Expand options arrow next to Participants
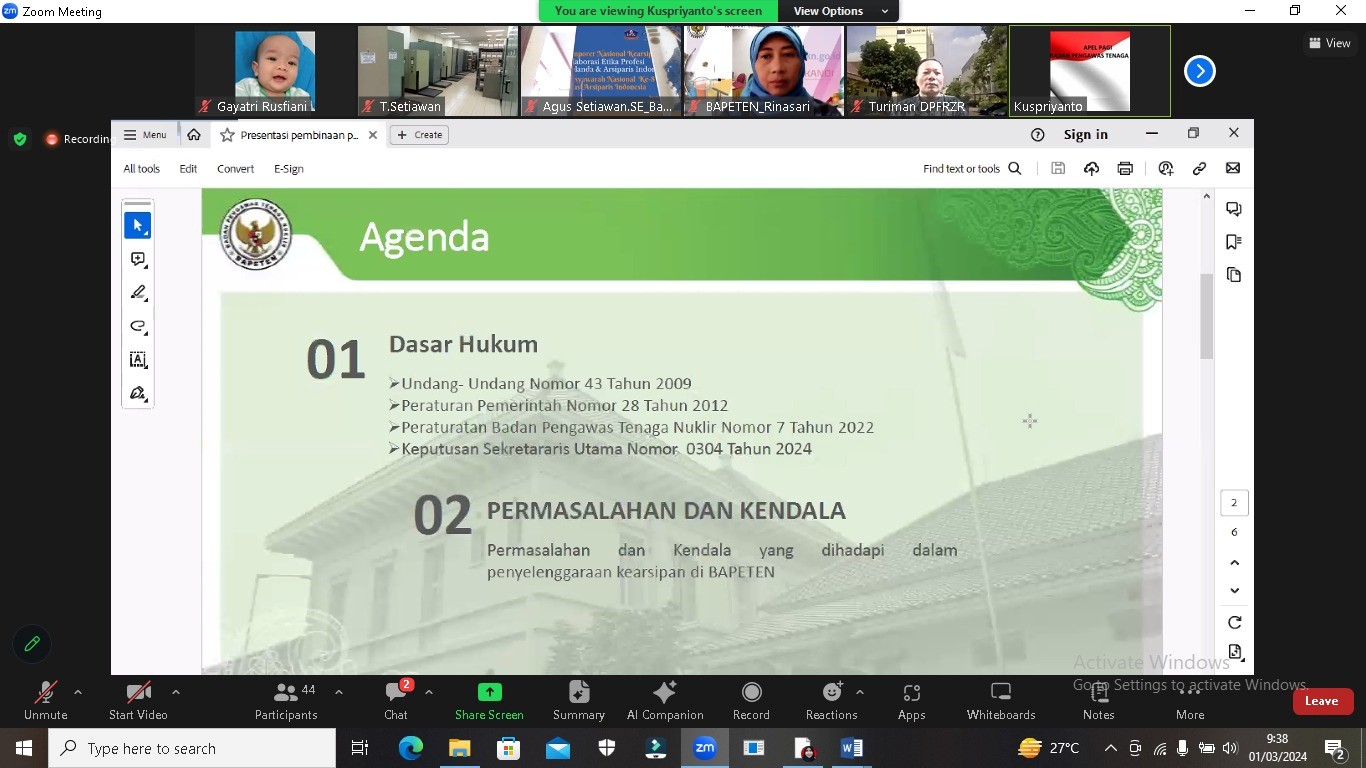The height and width of the screenshot is (768, 1366). [x=339, y=692]
